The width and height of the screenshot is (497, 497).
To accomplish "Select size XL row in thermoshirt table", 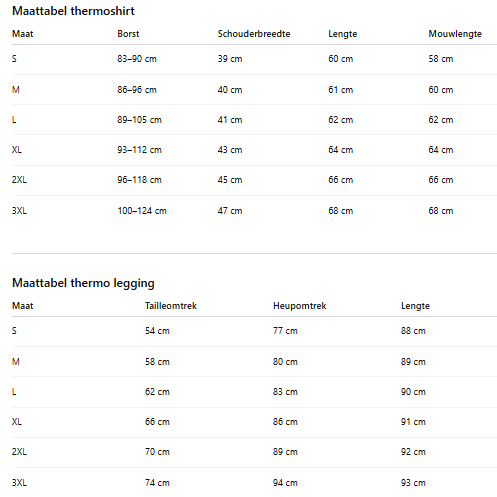I will pyautogui.click(x=254, y=150).
